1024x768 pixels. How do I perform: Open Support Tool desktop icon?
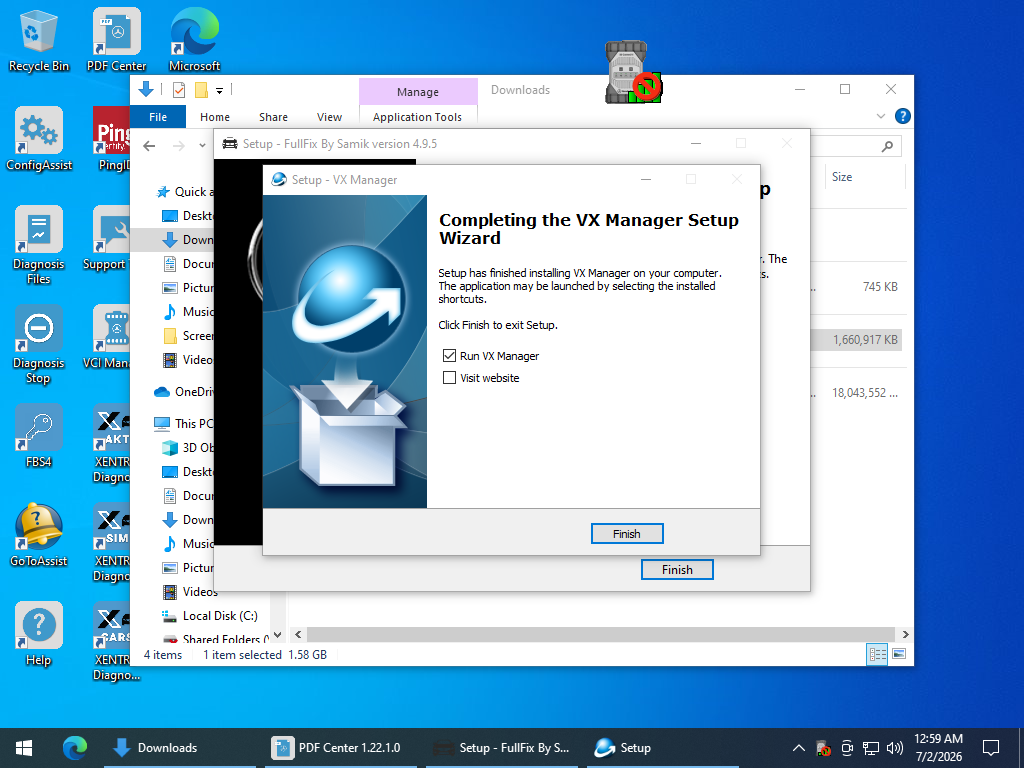click(111, 238)
